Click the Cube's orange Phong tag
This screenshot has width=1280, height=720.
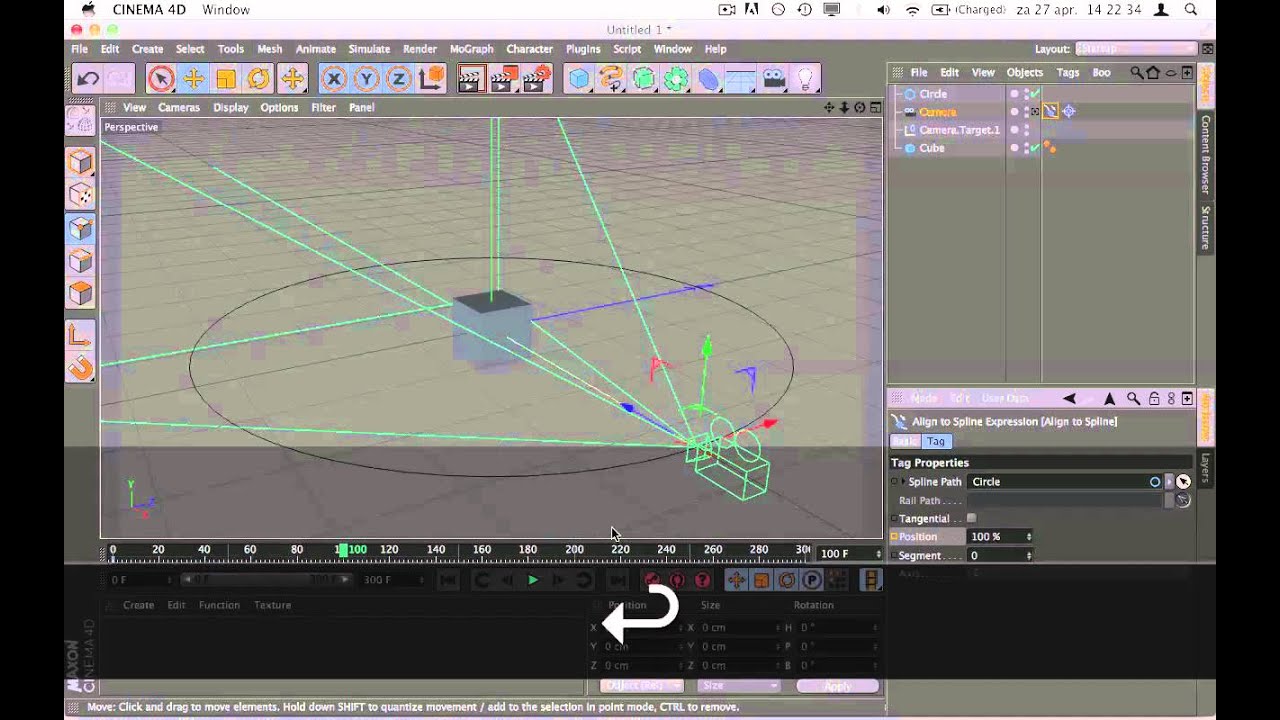tap(1050, 148)
